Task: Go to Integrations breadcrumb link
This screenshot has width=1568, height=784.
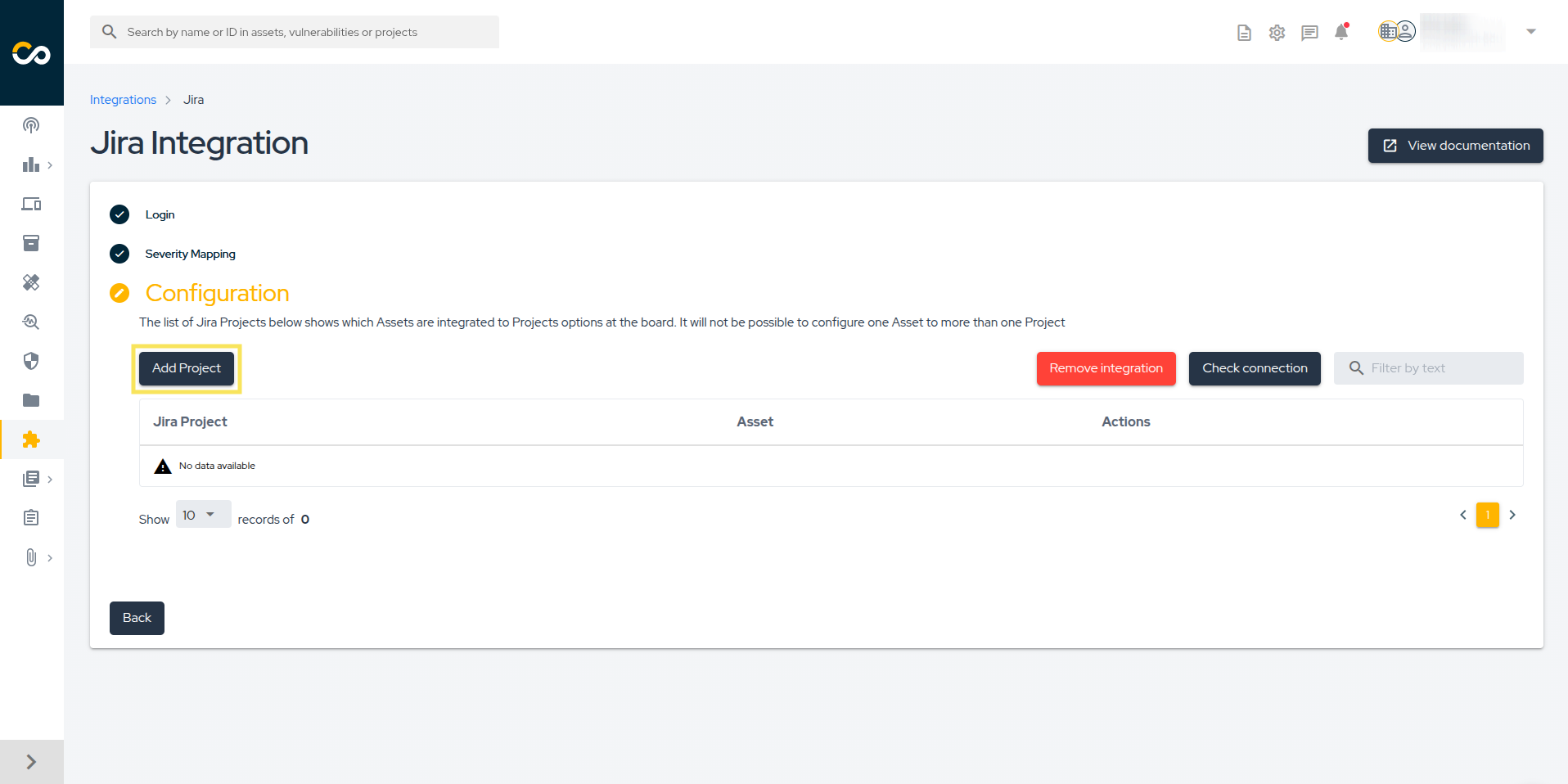Action: tap(123, 100)
